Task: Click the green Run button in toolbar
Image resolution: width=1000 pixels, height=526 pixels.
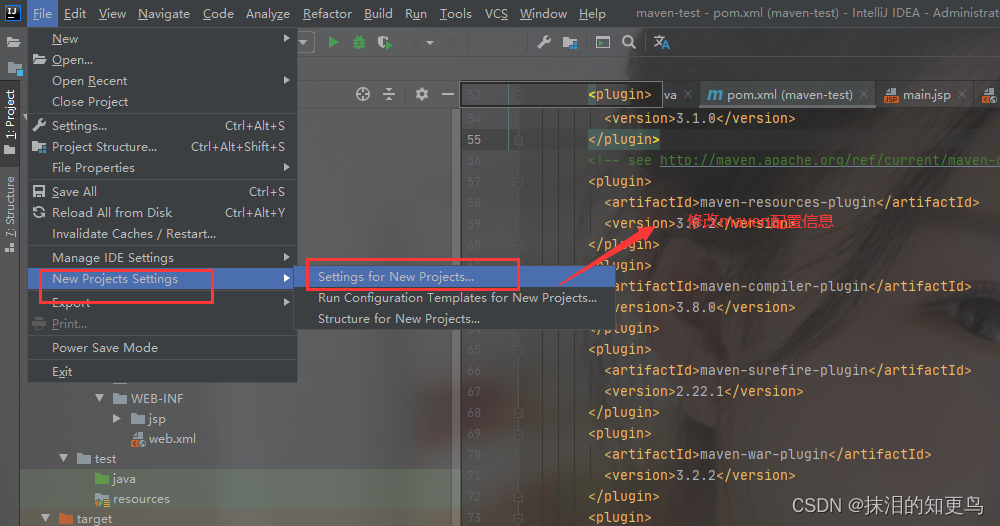Action: click(333, 42)
